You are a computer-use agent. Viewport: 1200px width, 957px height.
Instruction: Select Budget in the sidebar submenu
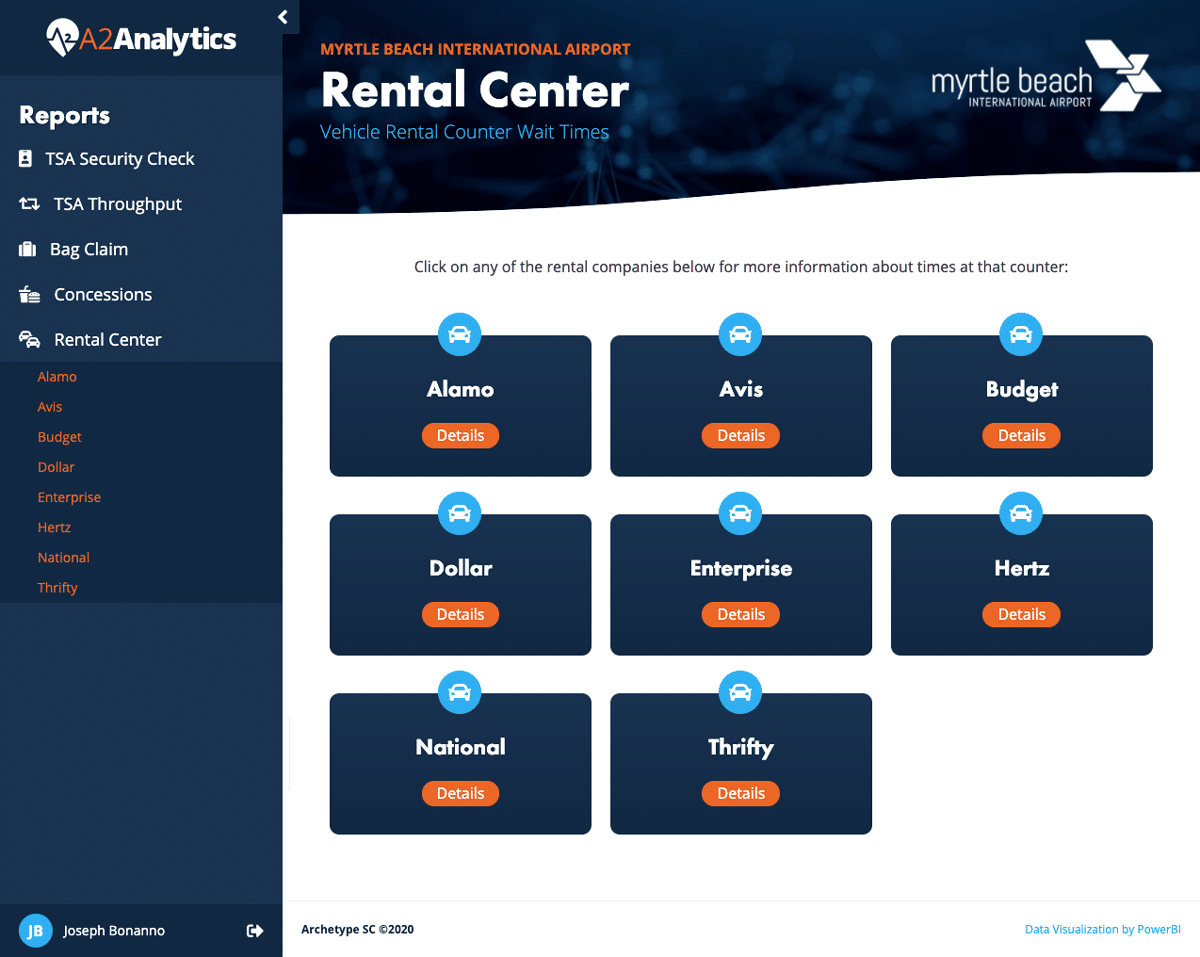(60, 437)
